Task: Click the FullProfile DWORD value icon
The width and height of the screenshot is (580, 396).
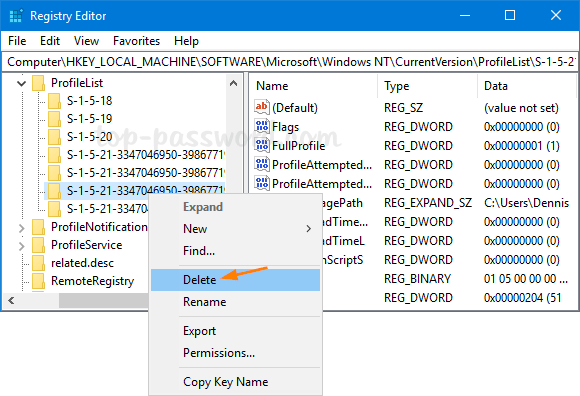Action: tap(262, 145)
